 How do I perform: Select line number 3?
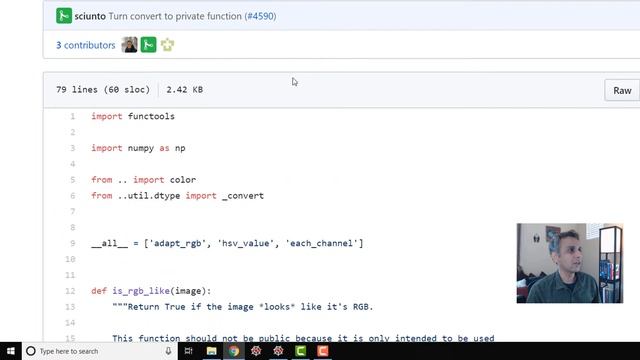click(x=72, y=148)
